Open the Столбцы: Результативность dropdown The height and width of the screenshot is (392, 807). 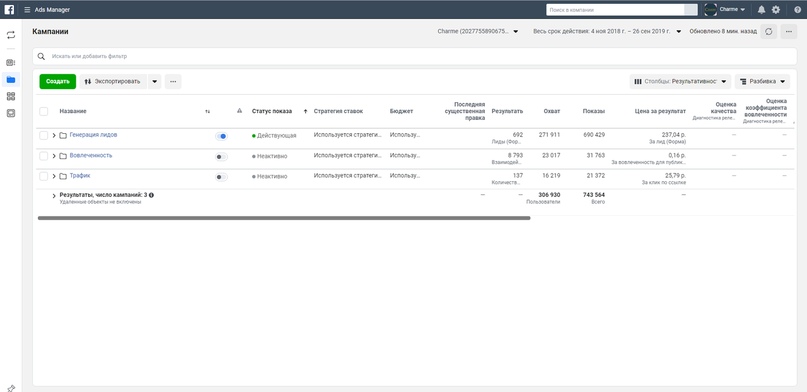[680, 81]
